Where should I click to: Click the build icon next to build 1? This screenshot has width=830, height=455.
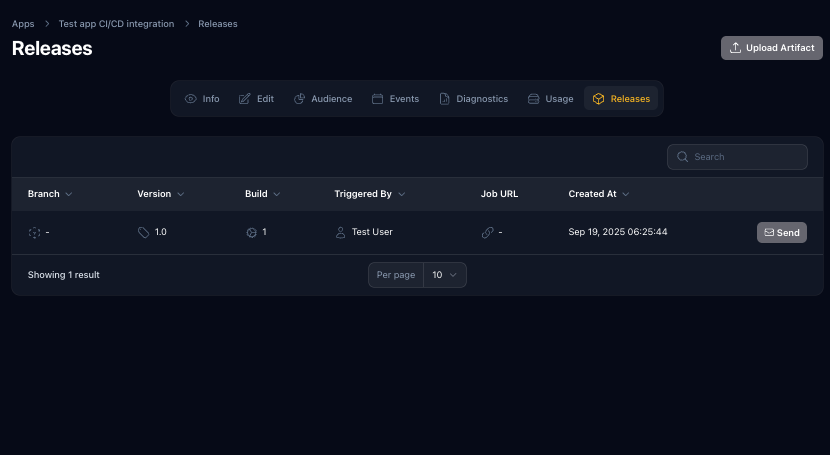click(x=251, y=232)
